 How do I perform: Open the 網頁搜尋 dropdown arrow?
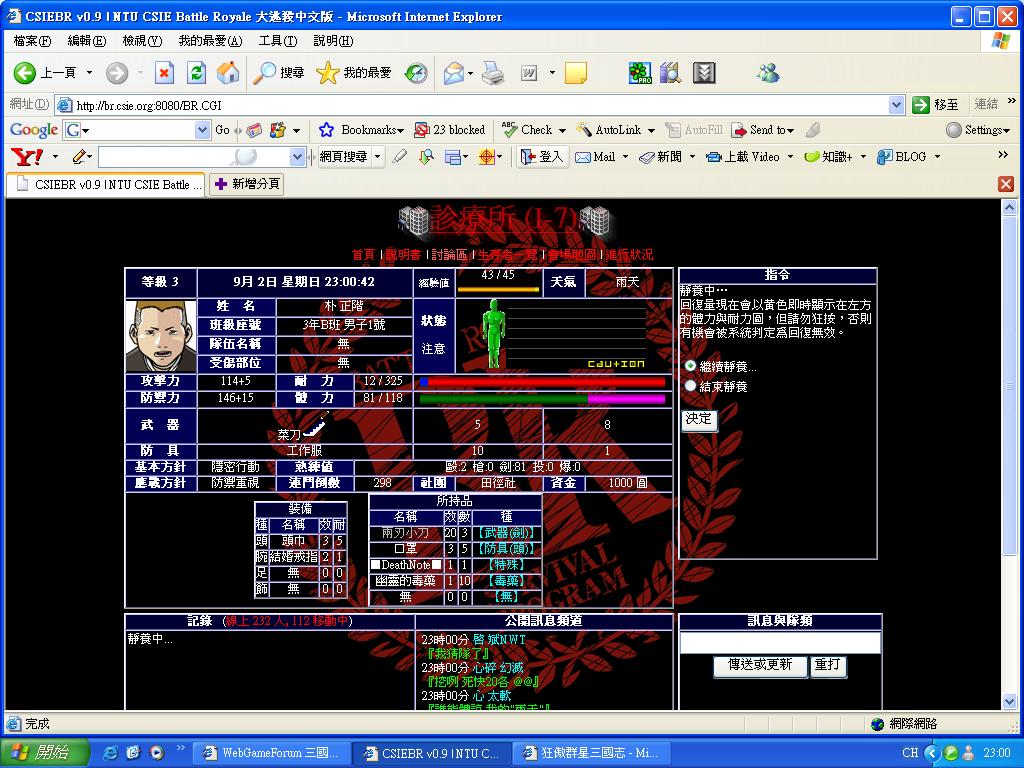(377, 157)
